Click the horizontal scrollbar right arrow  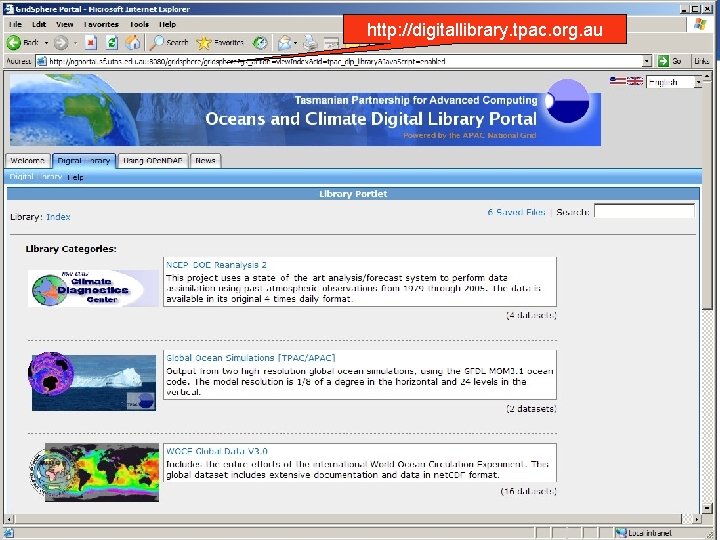pos(698,519)
